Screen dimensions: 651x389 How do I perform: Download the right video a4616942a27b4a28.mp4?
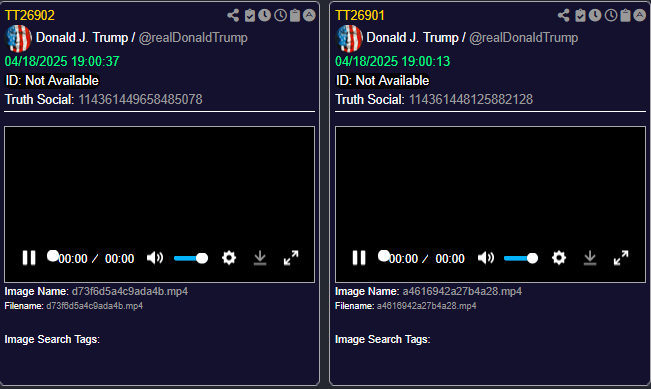[590, 258]
